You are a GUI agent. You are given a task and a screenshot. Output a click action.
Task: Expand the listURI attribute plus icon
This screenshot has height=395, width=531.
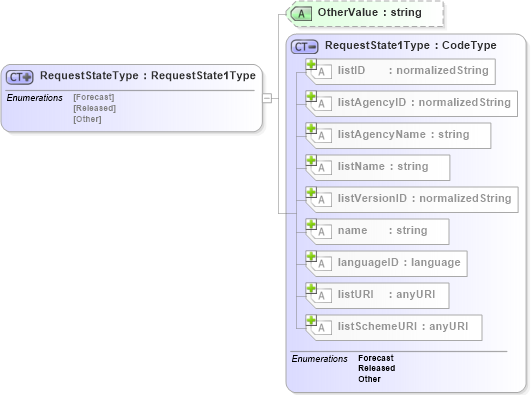(311, 288)
